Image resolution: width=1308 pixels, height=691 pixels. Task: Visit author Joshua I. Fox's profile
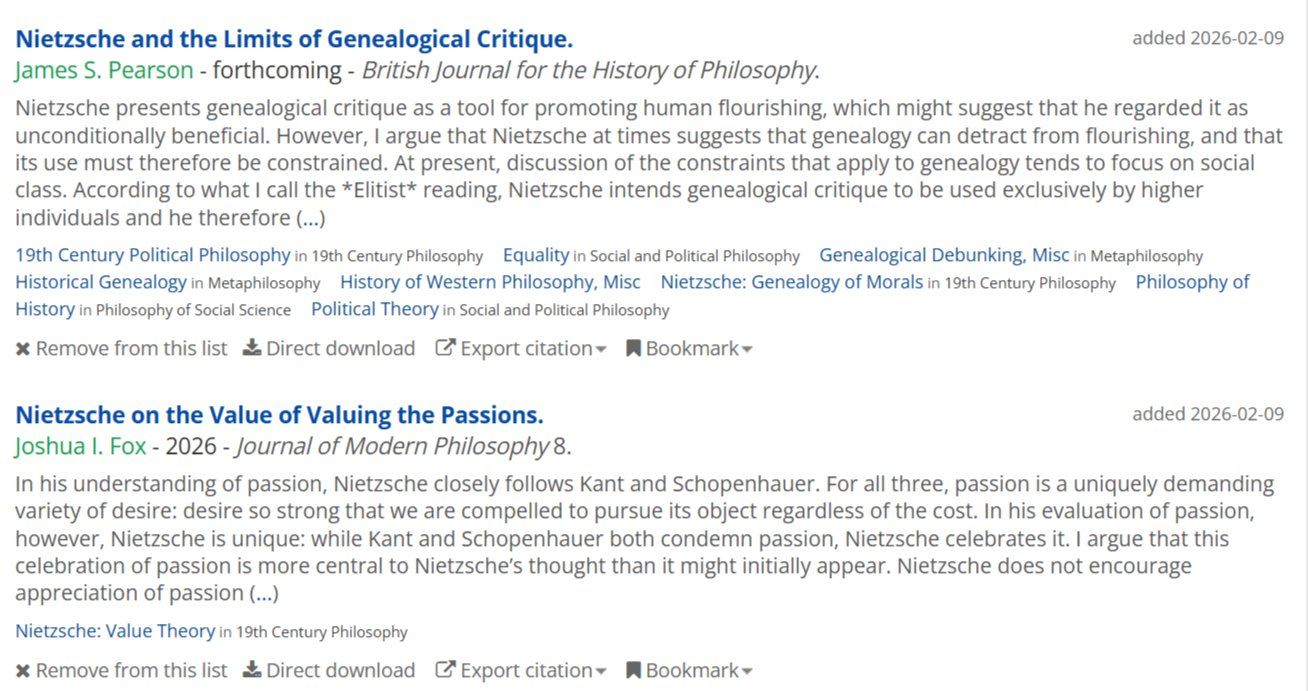pyautogui.click(x=80, y=446)
